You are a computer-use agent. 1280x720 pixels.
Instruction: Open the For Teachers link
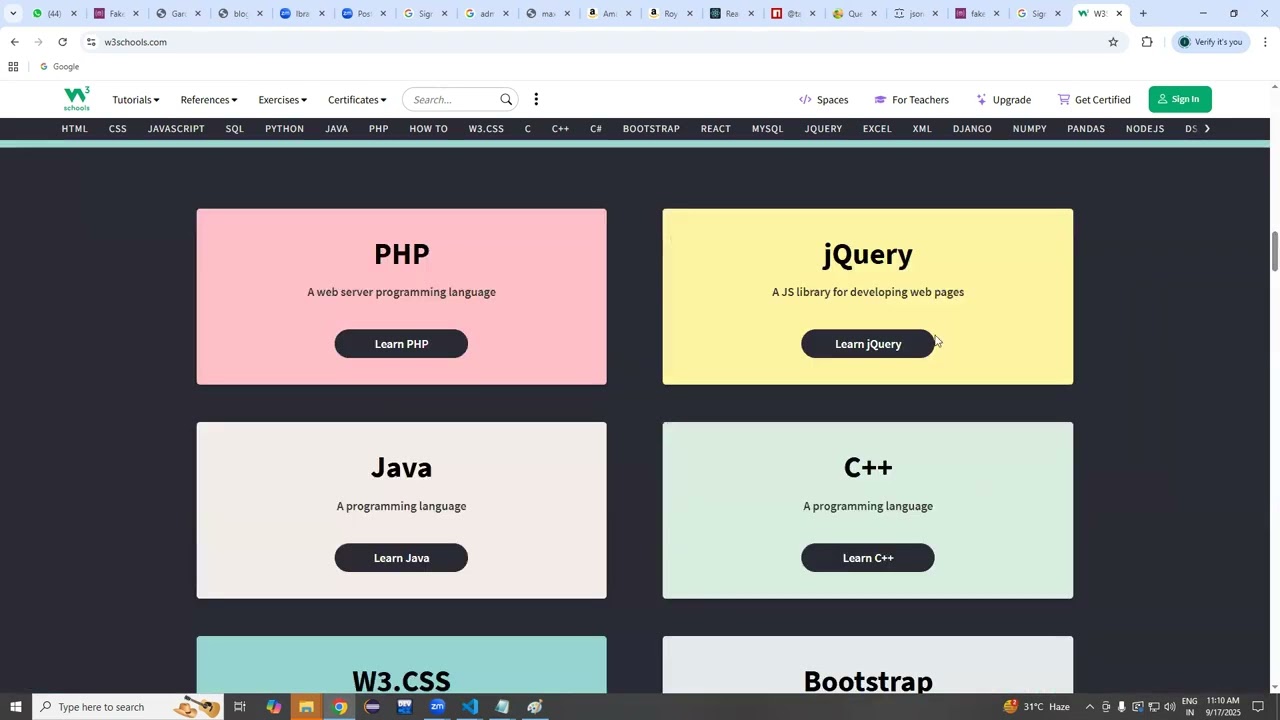911,100
